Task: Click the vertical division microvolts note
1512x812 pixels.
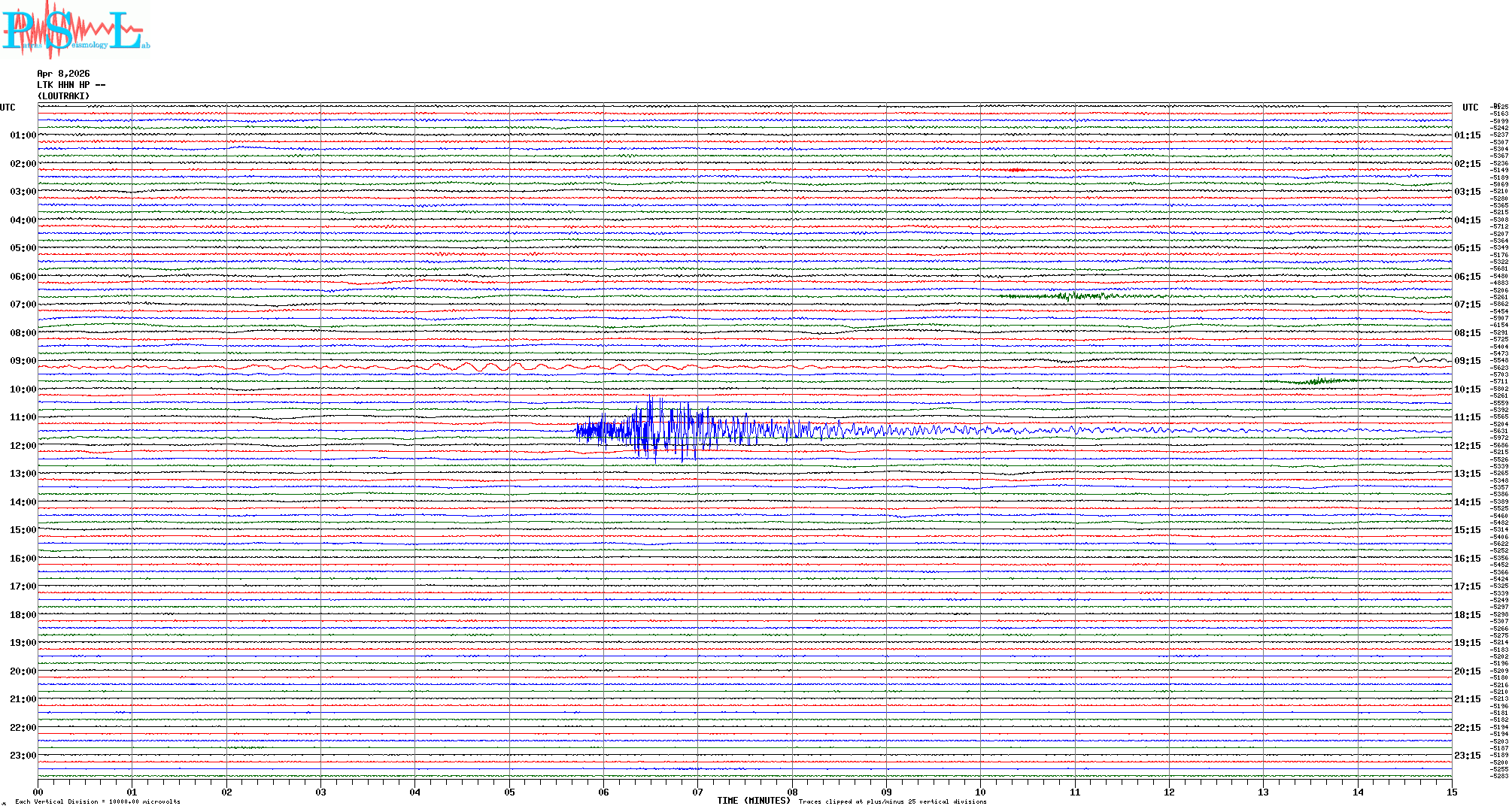Action: [98, 801]
